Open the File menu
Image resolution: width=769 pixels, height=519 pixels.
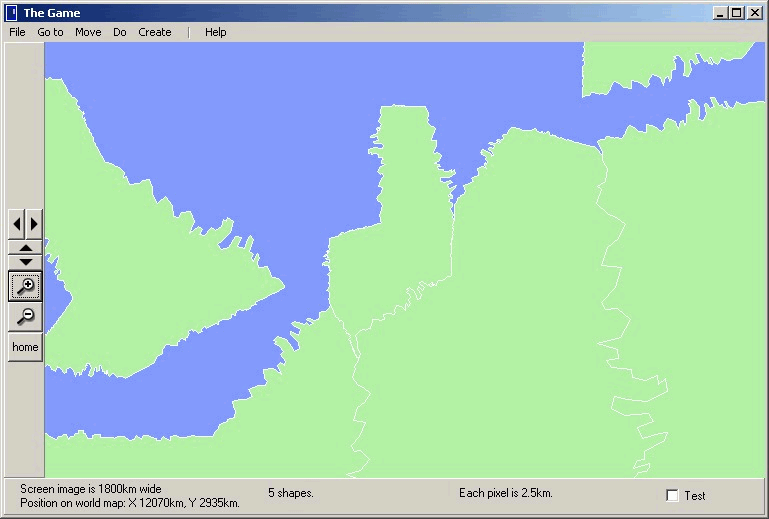click(17, 32)
